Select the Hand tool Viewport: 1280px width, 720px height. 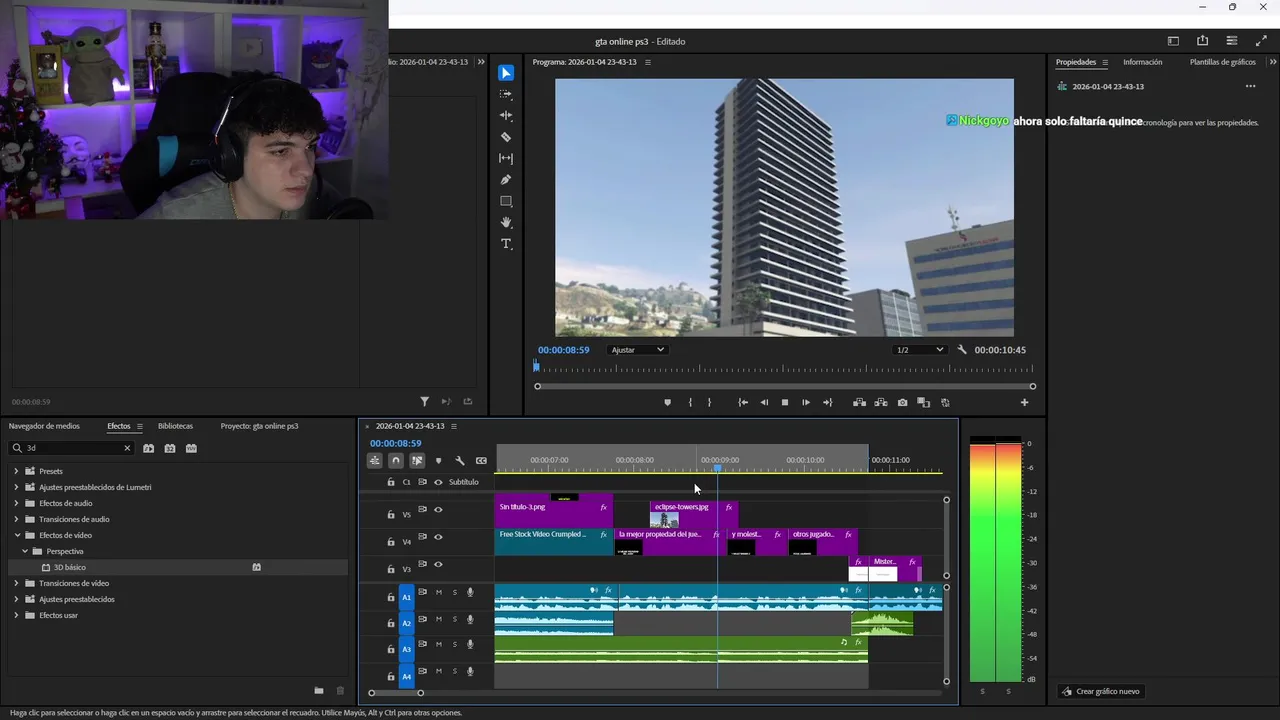click(506, 222)
